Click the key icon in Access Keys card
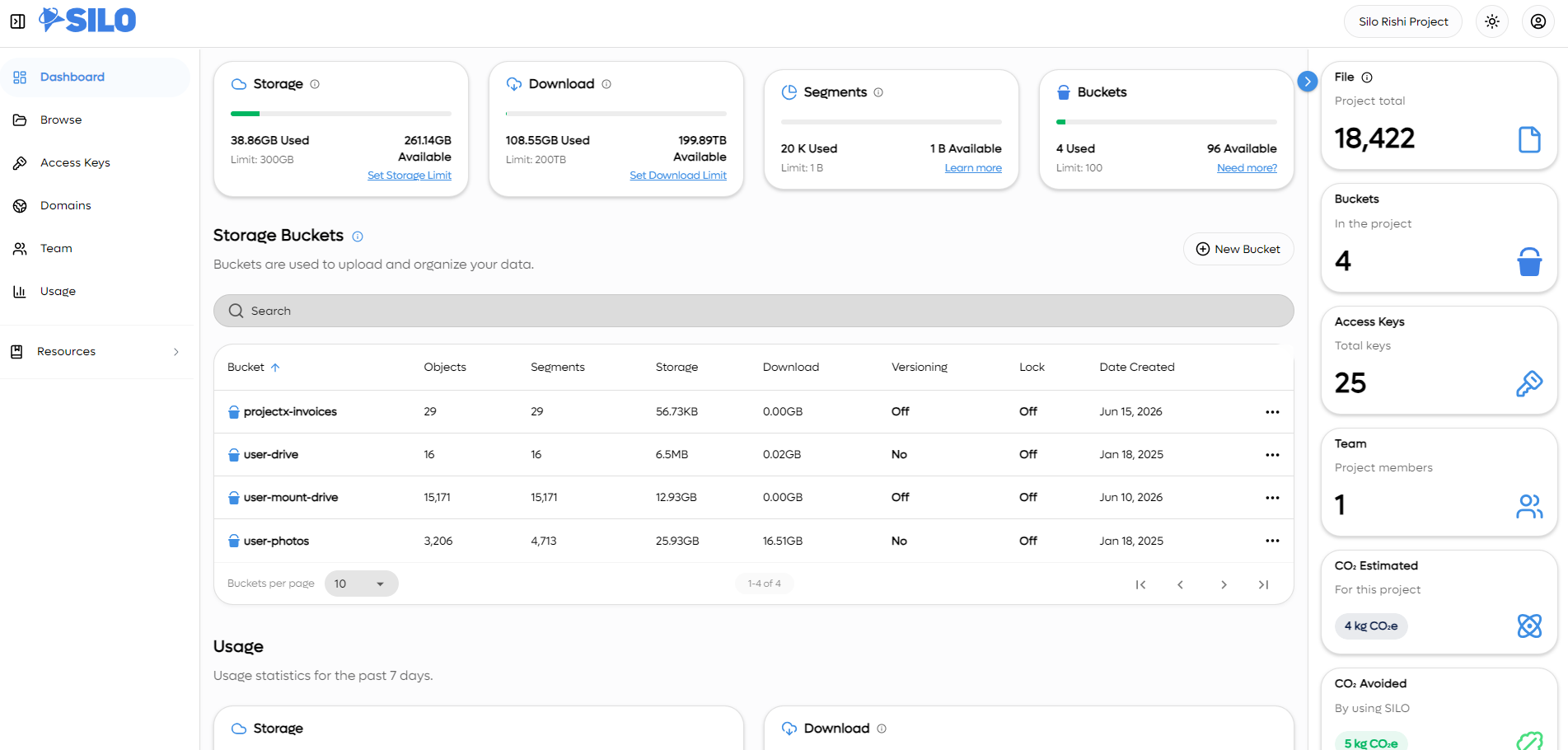1568x750 pixels. (x=1529, y=383)
